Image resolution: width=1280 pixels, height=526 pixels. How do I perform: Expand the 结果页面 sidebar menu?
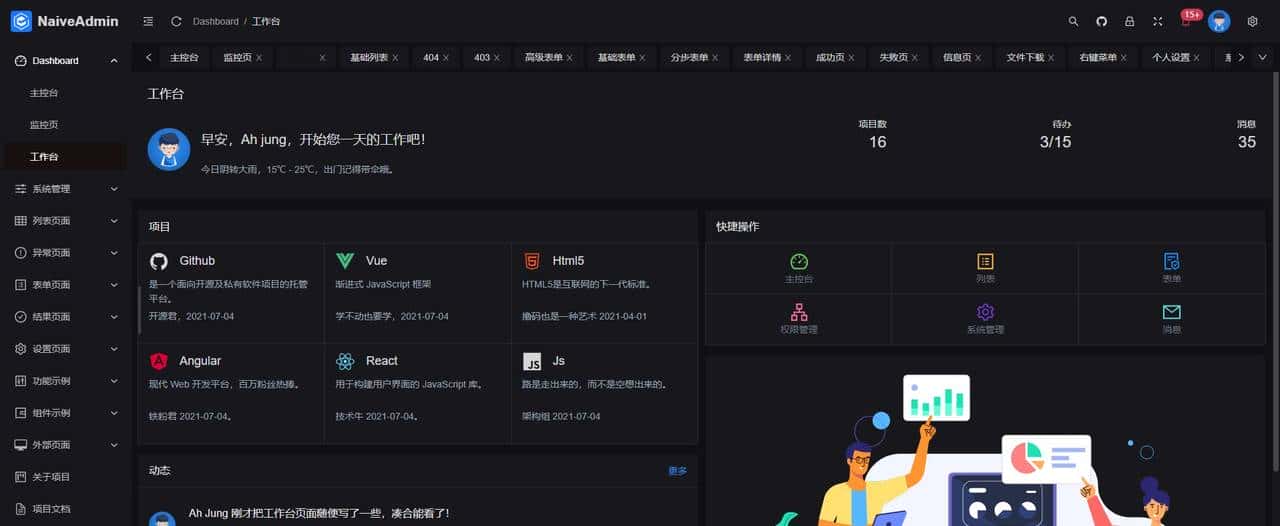65,317
